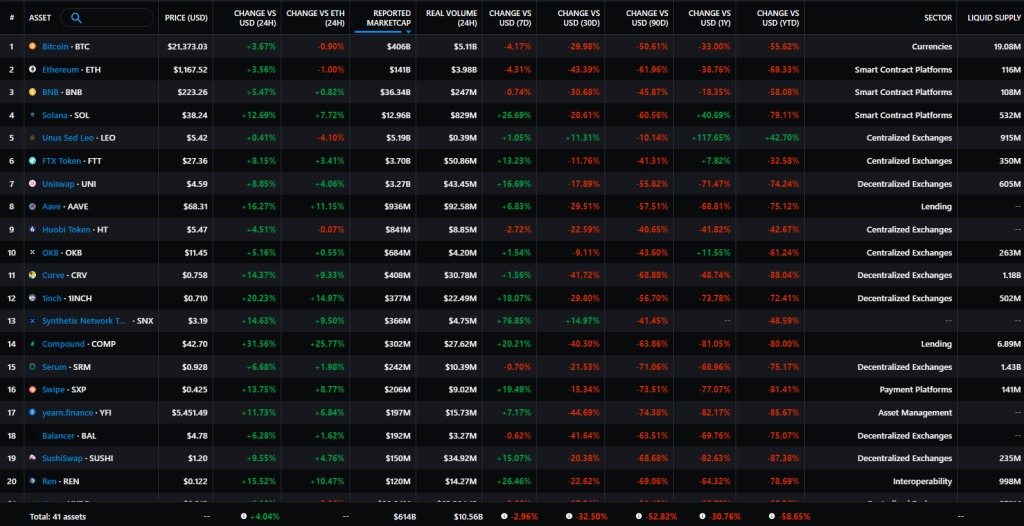Click the Ethereum logo icon
This screenshot has width=1024, height=526.
pyautogui.click(x=33, y=69)
